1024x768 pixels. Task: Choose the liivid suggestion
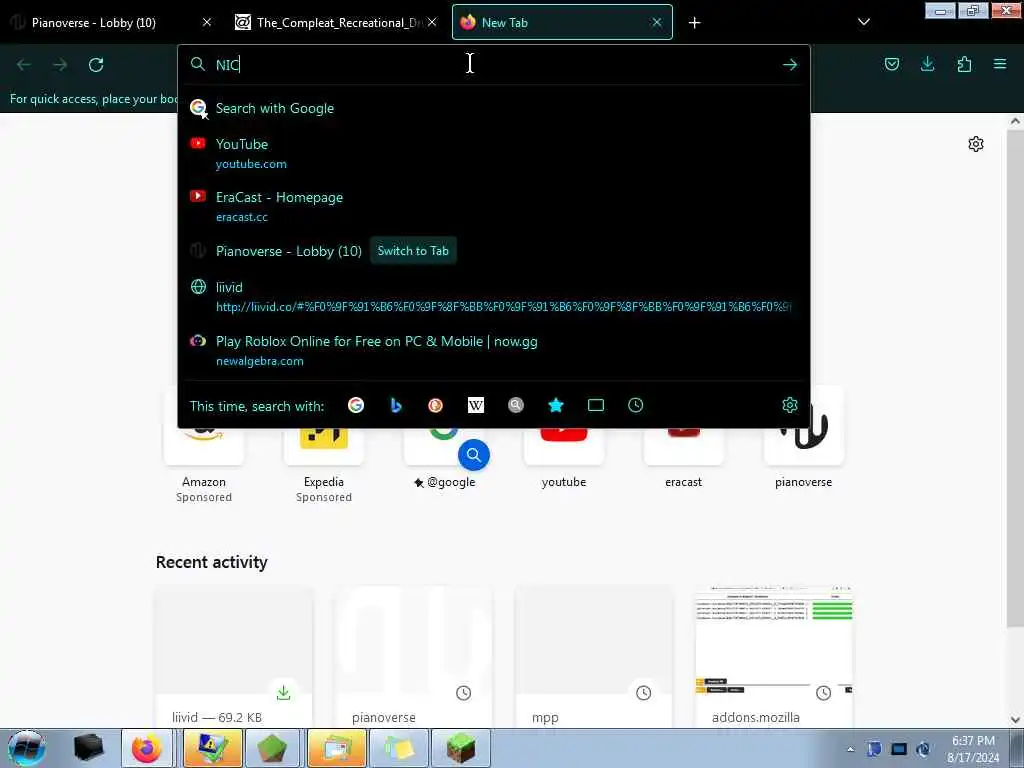click(x=493, y=296)
